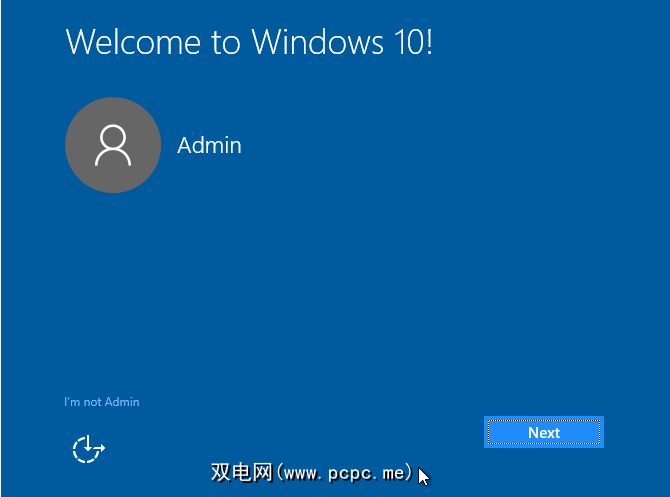Open the "I'm not Admin" link
This screenshot has width=670, height=497.
(x=102, y=402)
